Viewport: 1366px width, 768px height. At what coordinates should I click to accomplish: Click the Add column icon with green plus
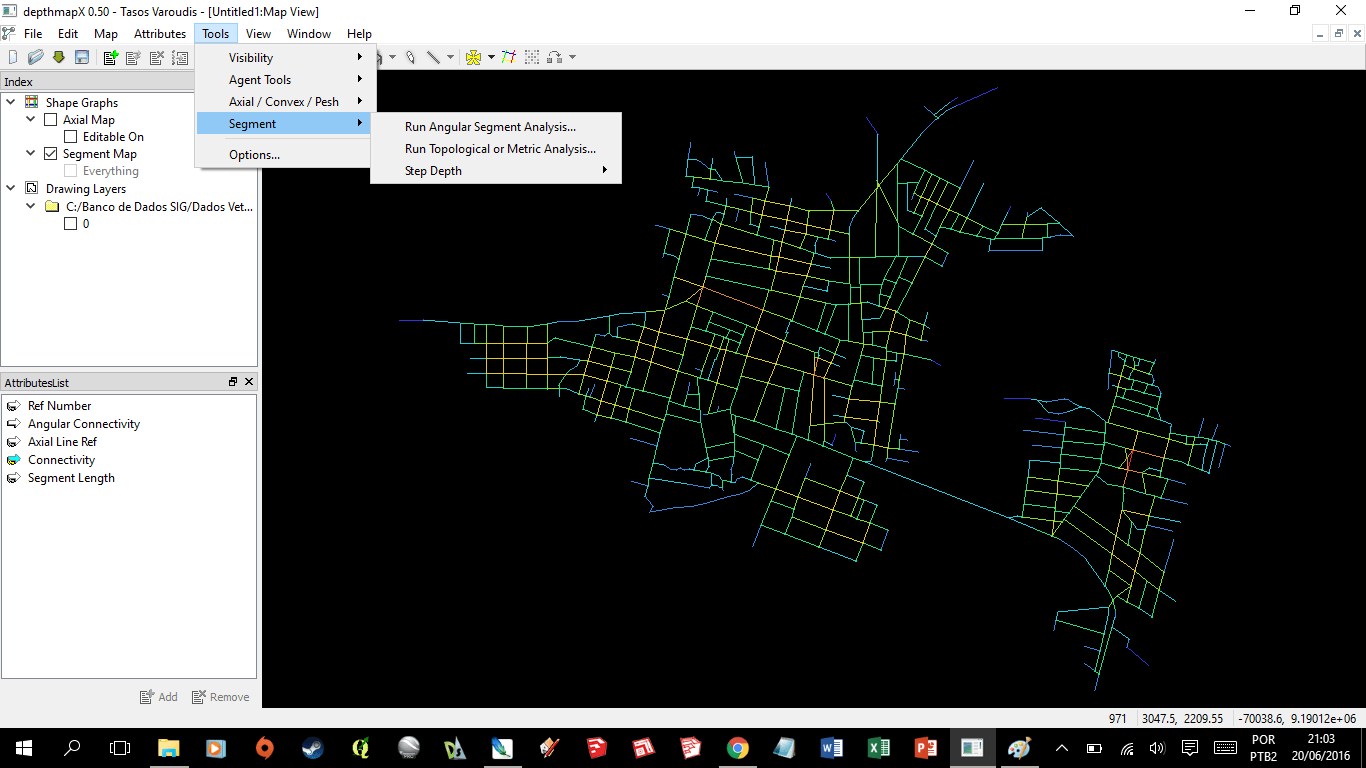pyautogui.click(x=110, y=57)
